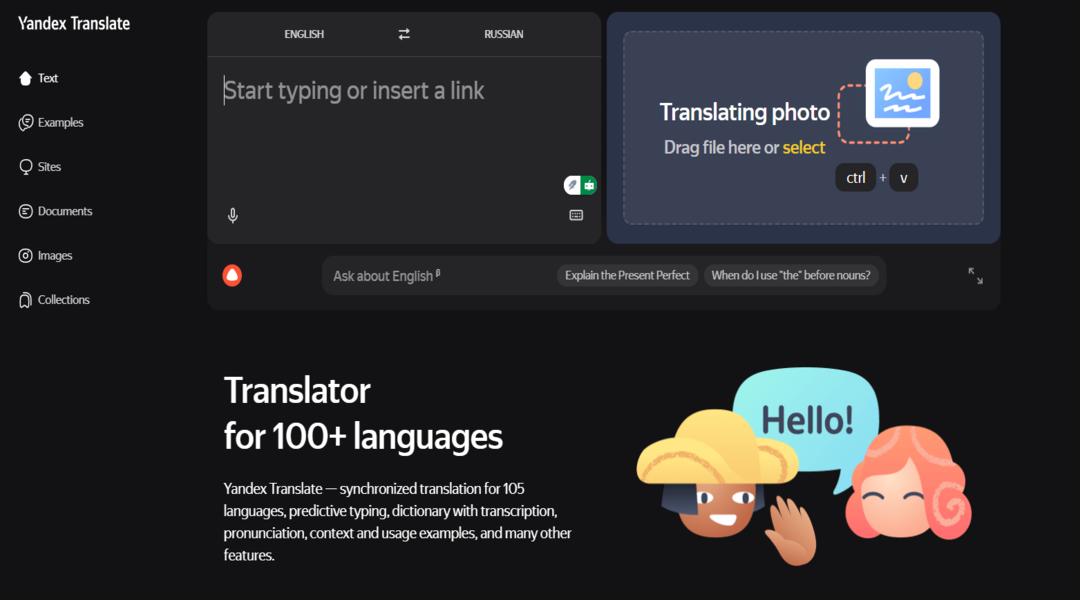Open the on-screen keyboard icon
This screenshot has width=1080, height=600.
pyautogui.click(x=577, y=216)
